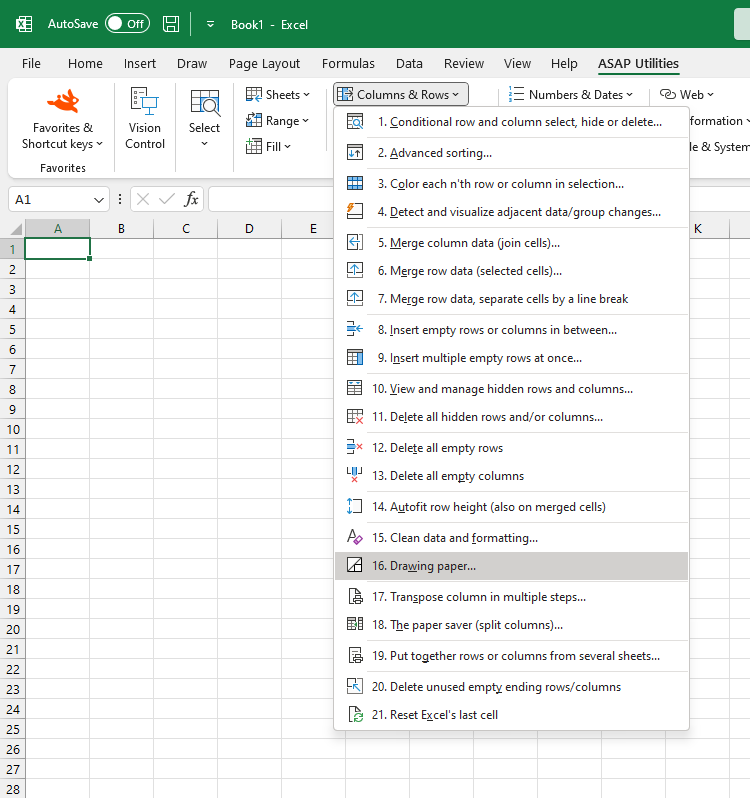
Task: Select the ASAP Utilities tab
Action: point(638,64)
